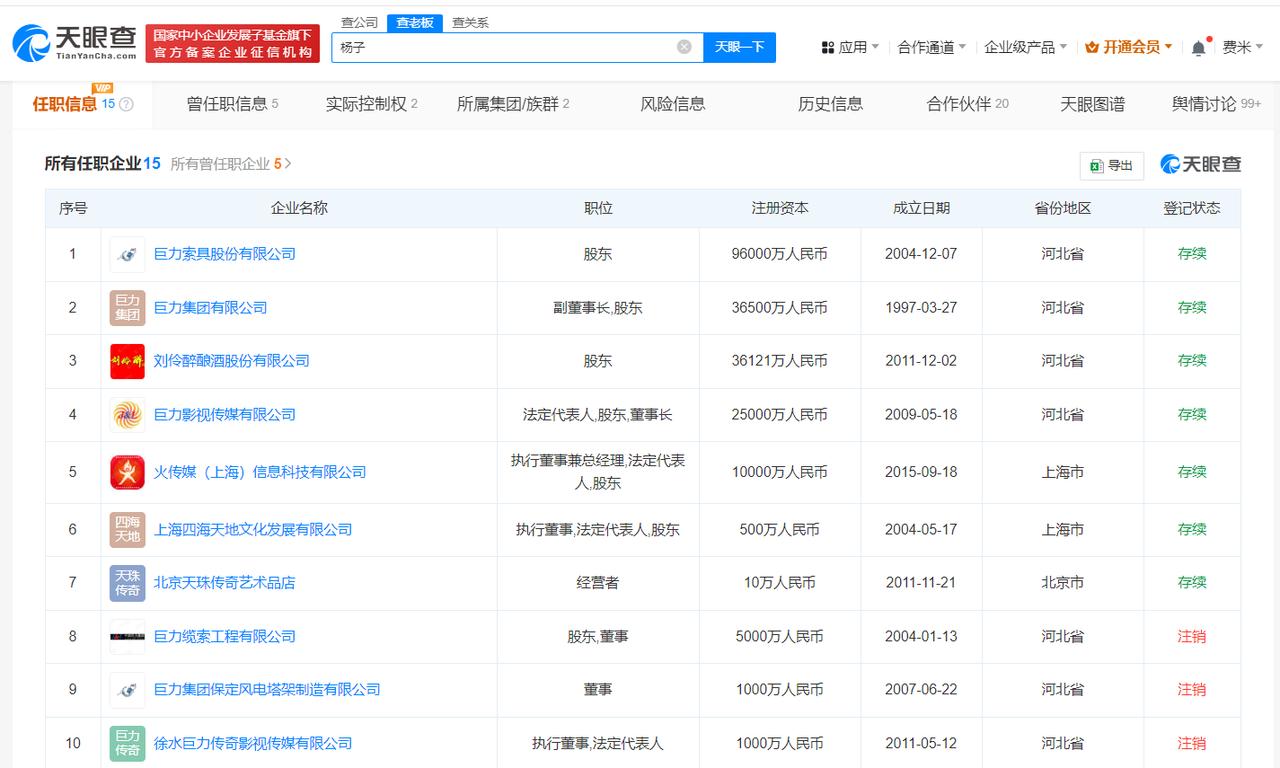1280x768 pixels.
Task: Open the 巨力索具股份有限公司 link
Action: [x=225, y=254]
